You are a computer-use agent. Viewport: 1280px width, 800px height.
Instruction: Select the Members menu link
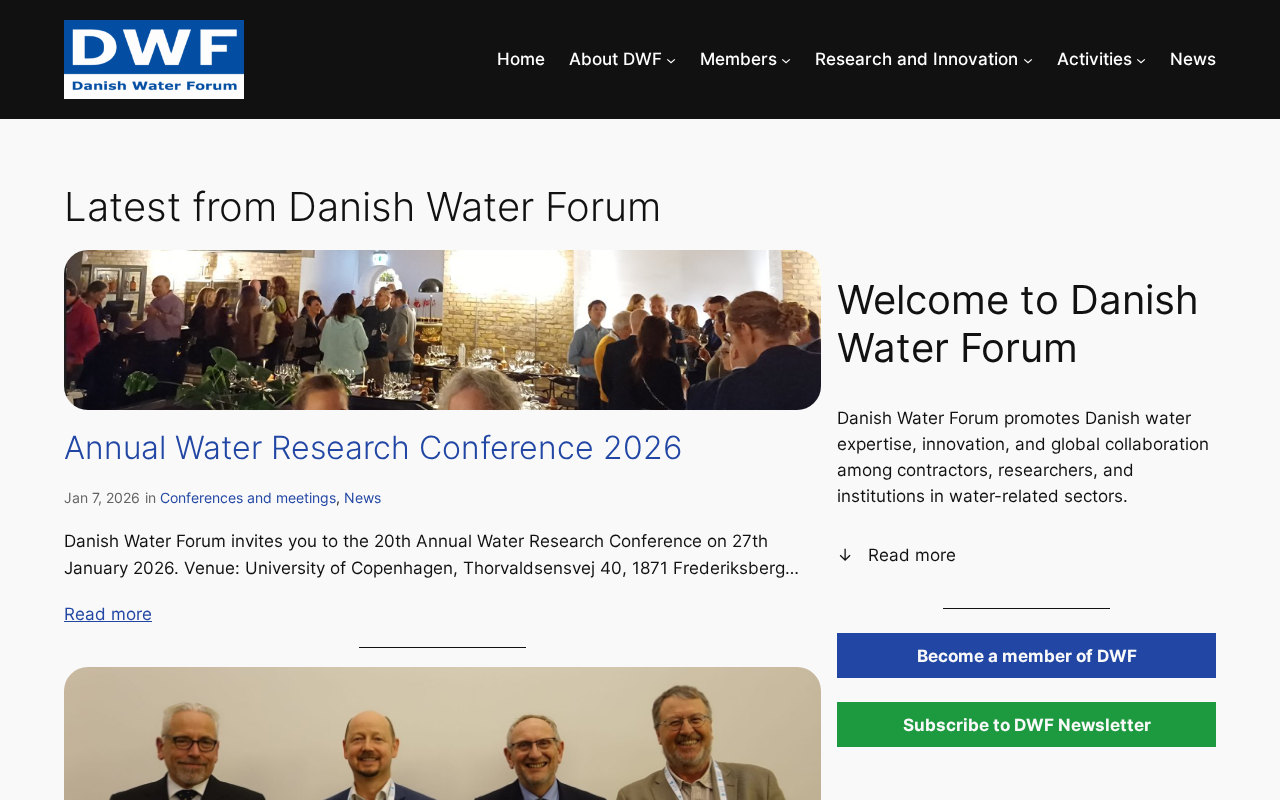738,59
